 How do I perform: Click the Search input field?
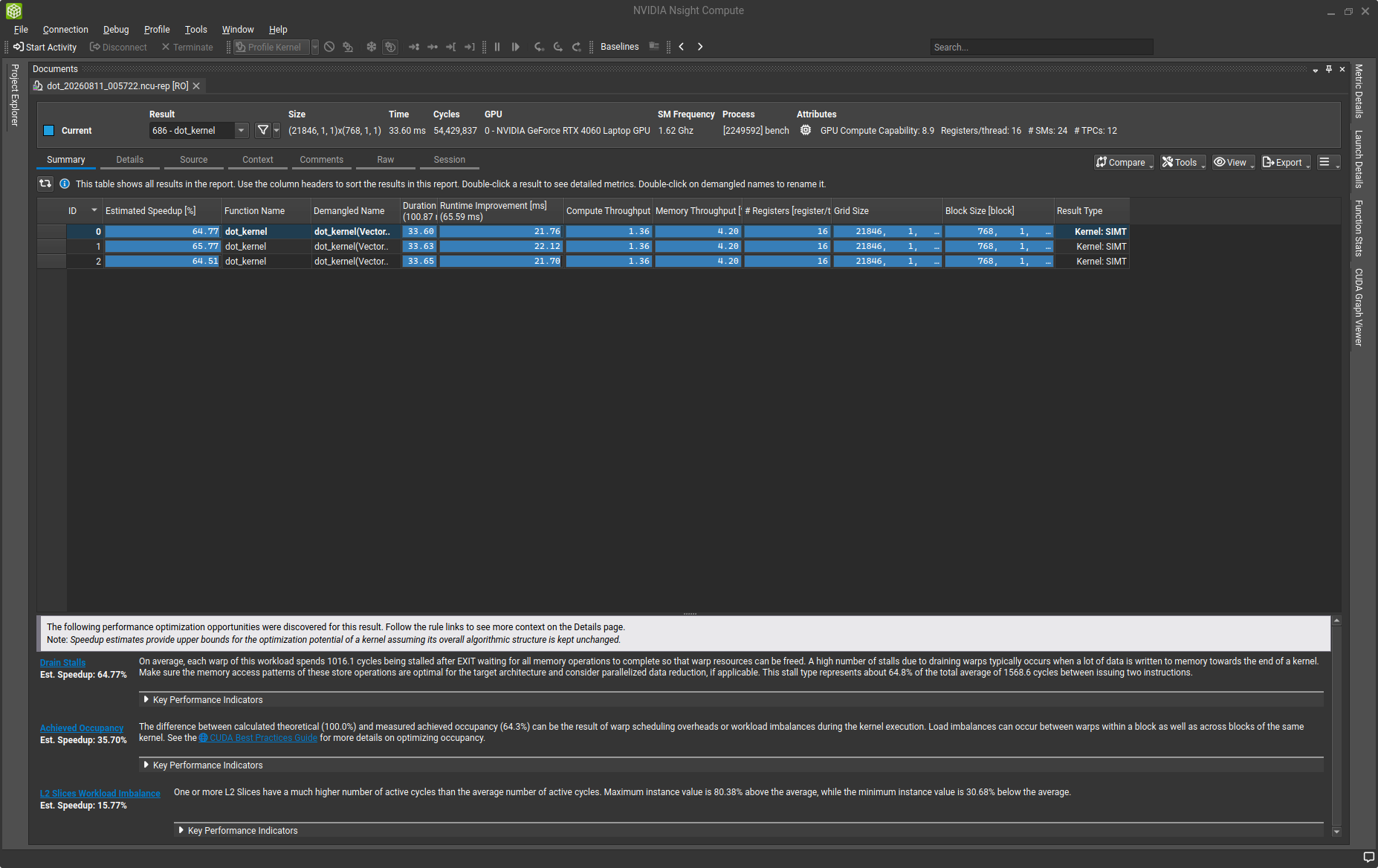(x=1041, y=47)
